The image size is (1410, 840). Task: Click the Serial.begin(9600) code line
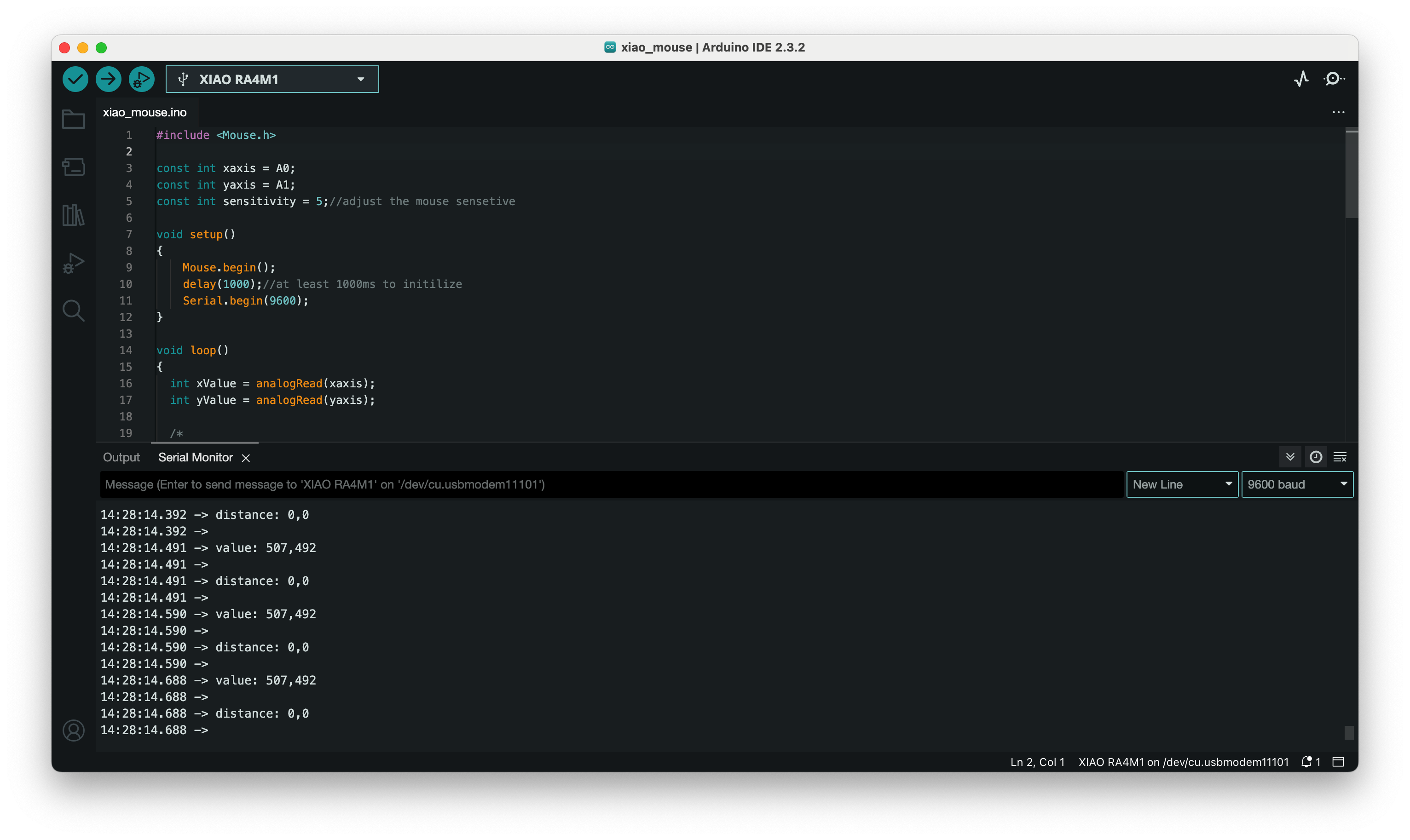pos(246,300)
